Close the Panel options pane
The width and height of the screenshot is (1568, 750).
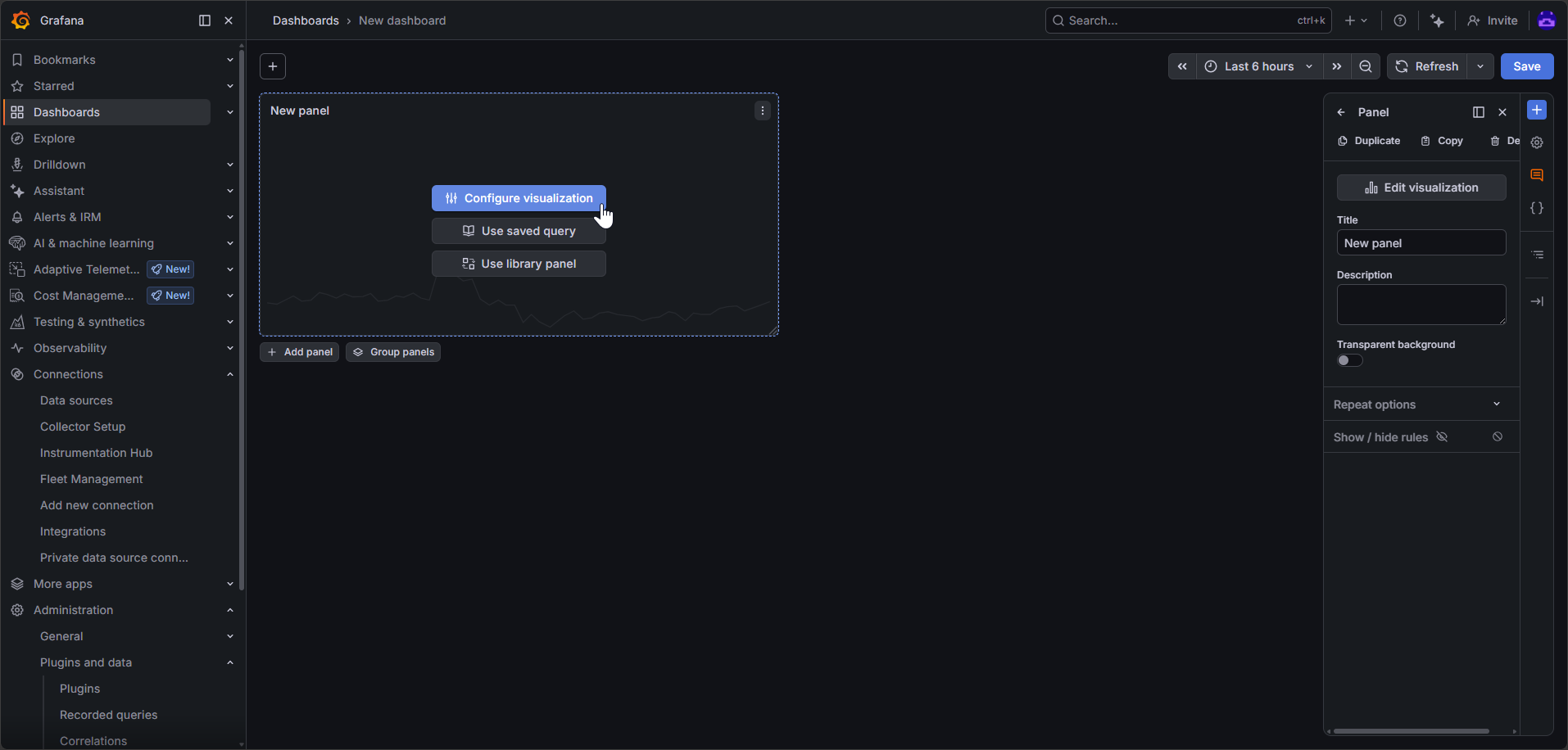pyautogui.click(x=1502, y=112)
